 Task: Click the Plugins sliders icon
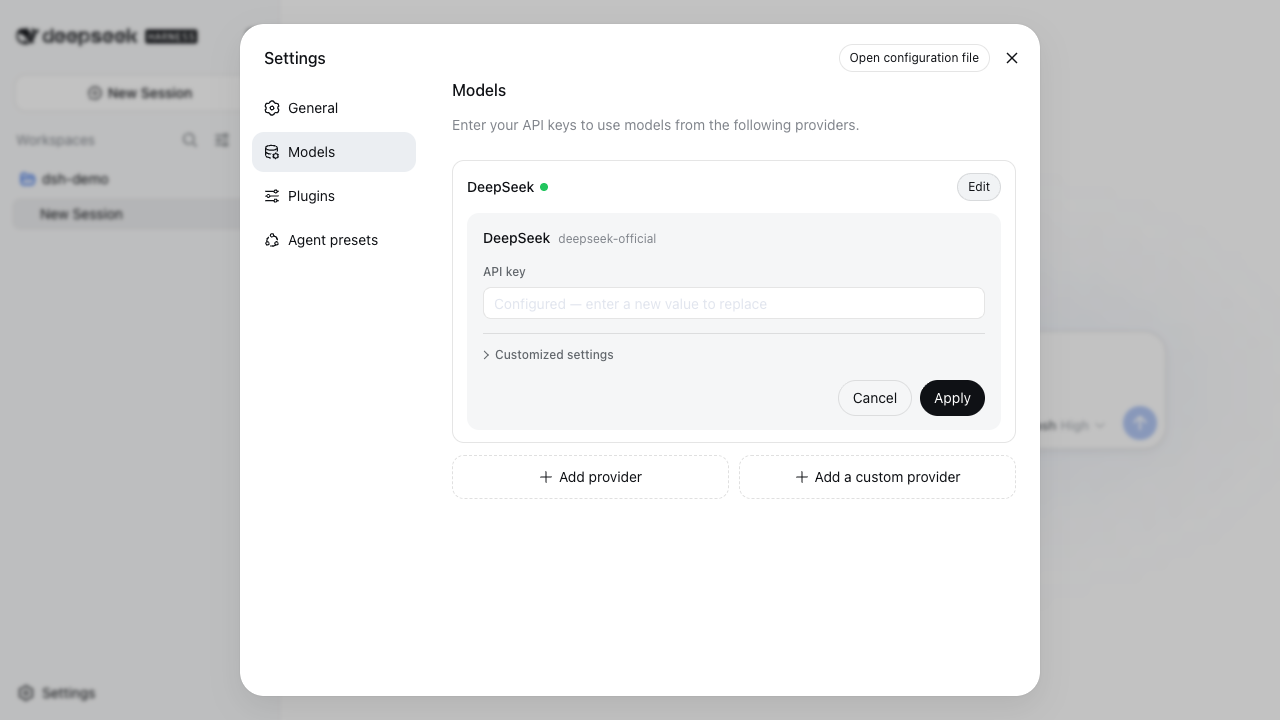point(272,196)
